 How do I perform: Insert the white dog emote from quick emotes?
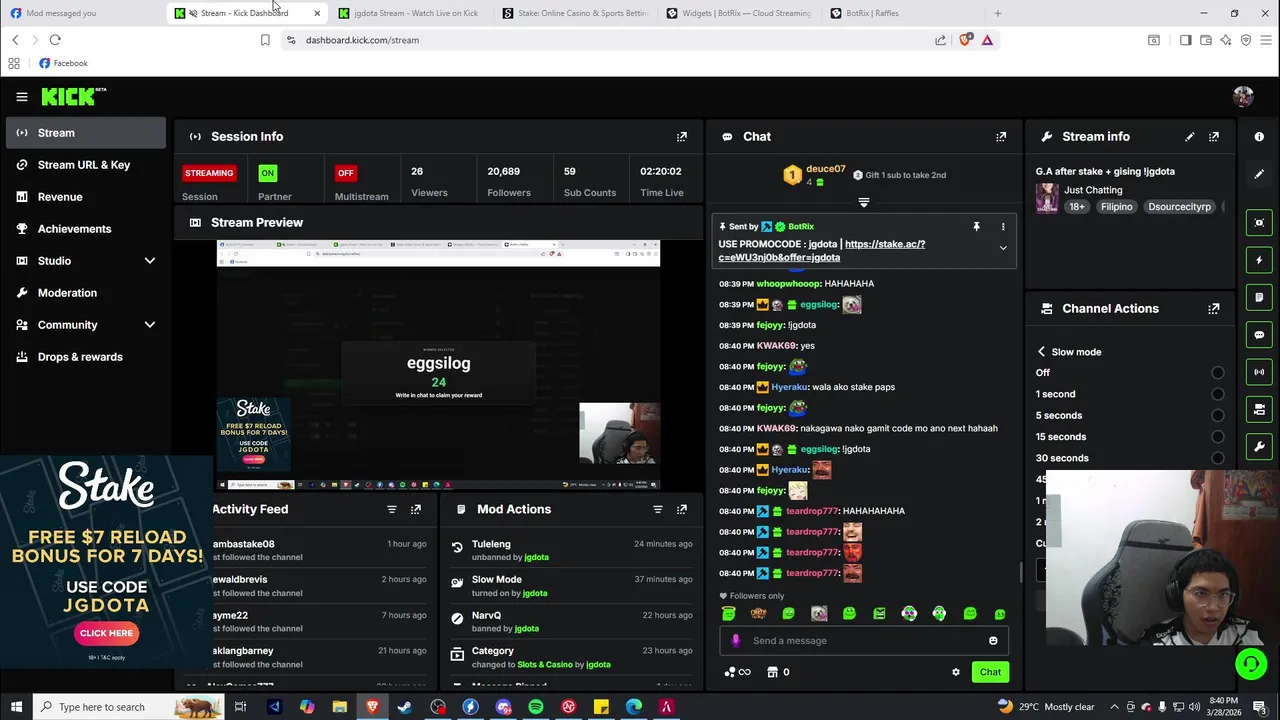[x=819, y=614]
